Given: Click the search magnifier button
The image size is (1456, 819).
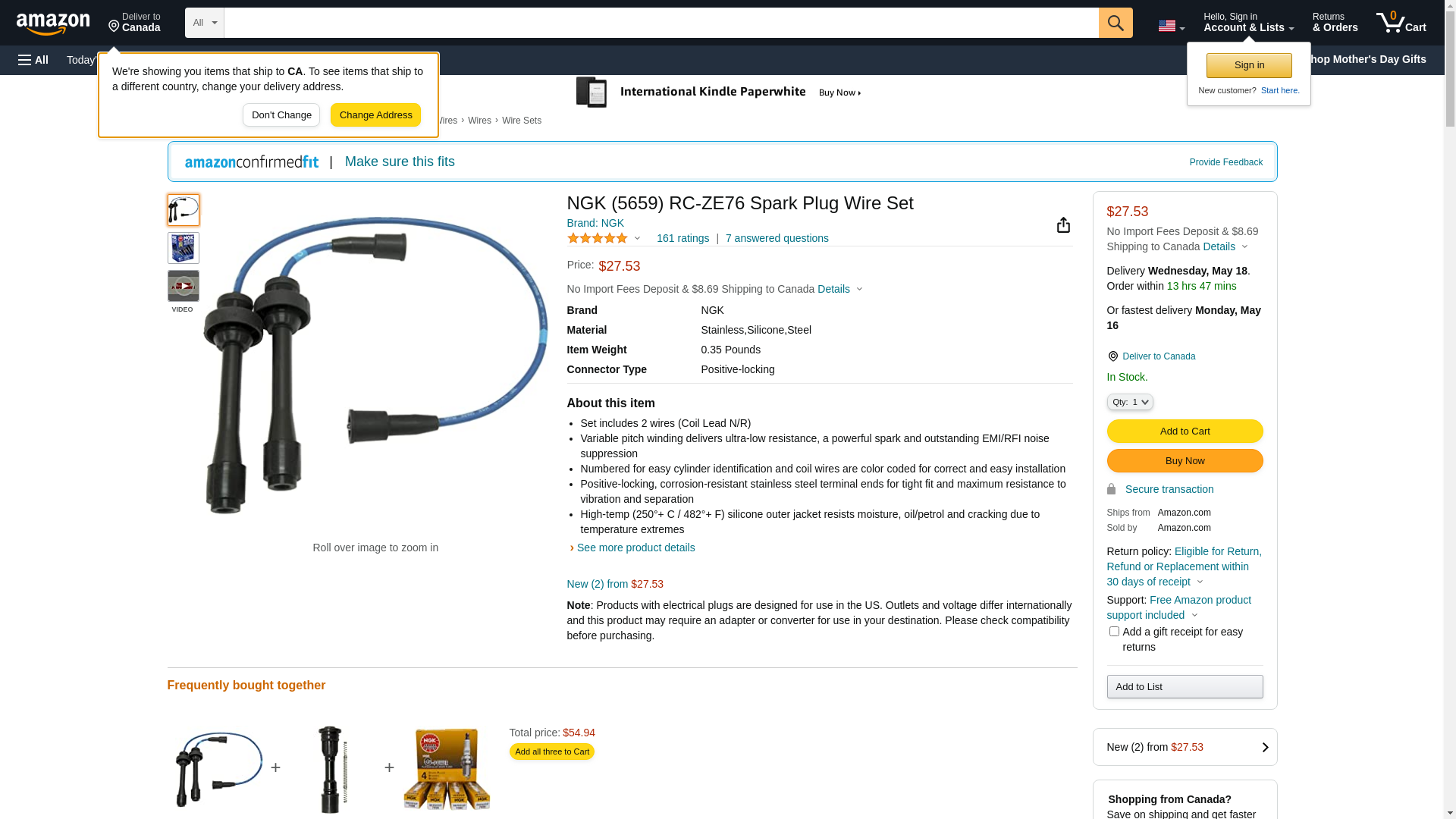Looking at the screenshot, I should point(1115,23).
